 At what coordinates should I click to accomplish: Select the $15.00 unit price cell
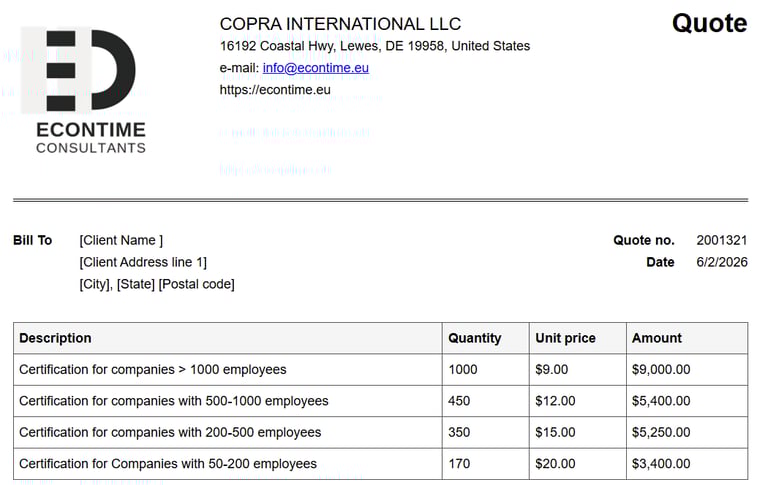point(555,432)
